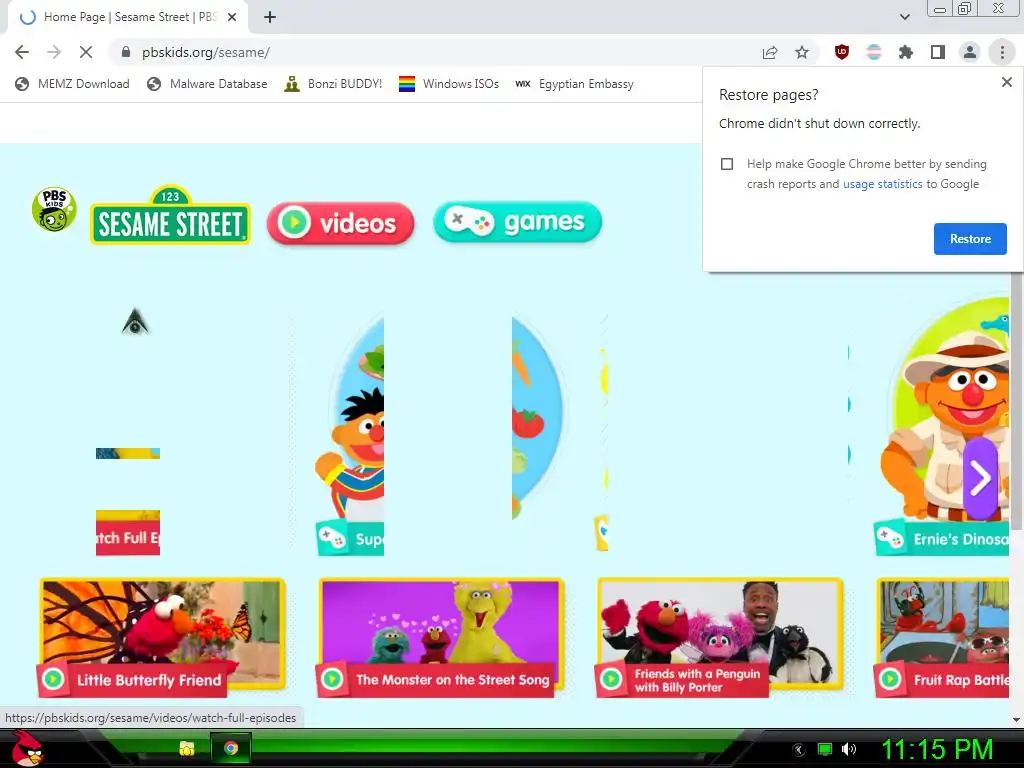
Task: Open Chrome's three-dot menu
Action: (1002, 52)
